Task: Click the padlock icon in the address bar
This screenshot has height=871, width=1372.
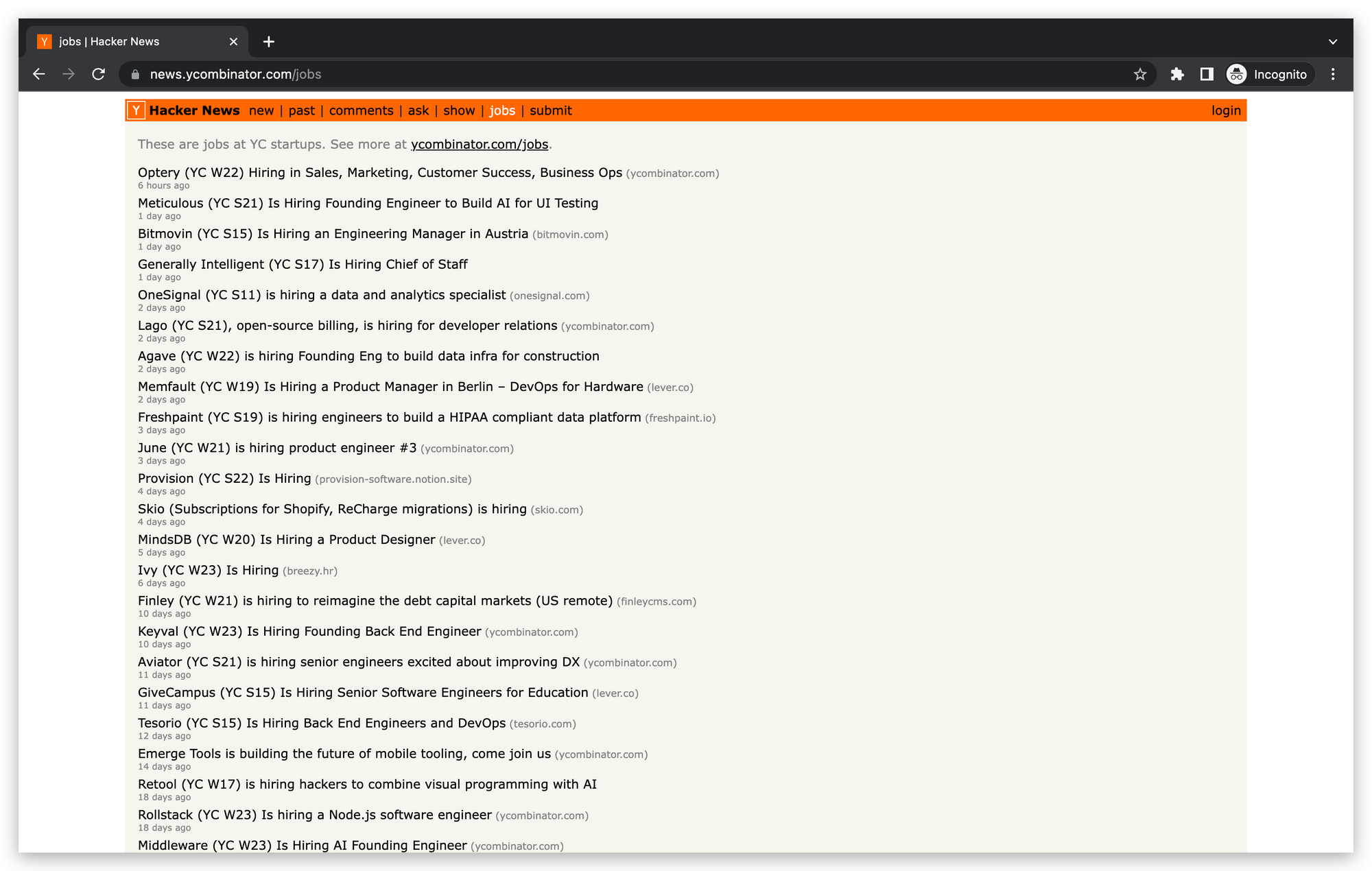Action: pos(136,74)
